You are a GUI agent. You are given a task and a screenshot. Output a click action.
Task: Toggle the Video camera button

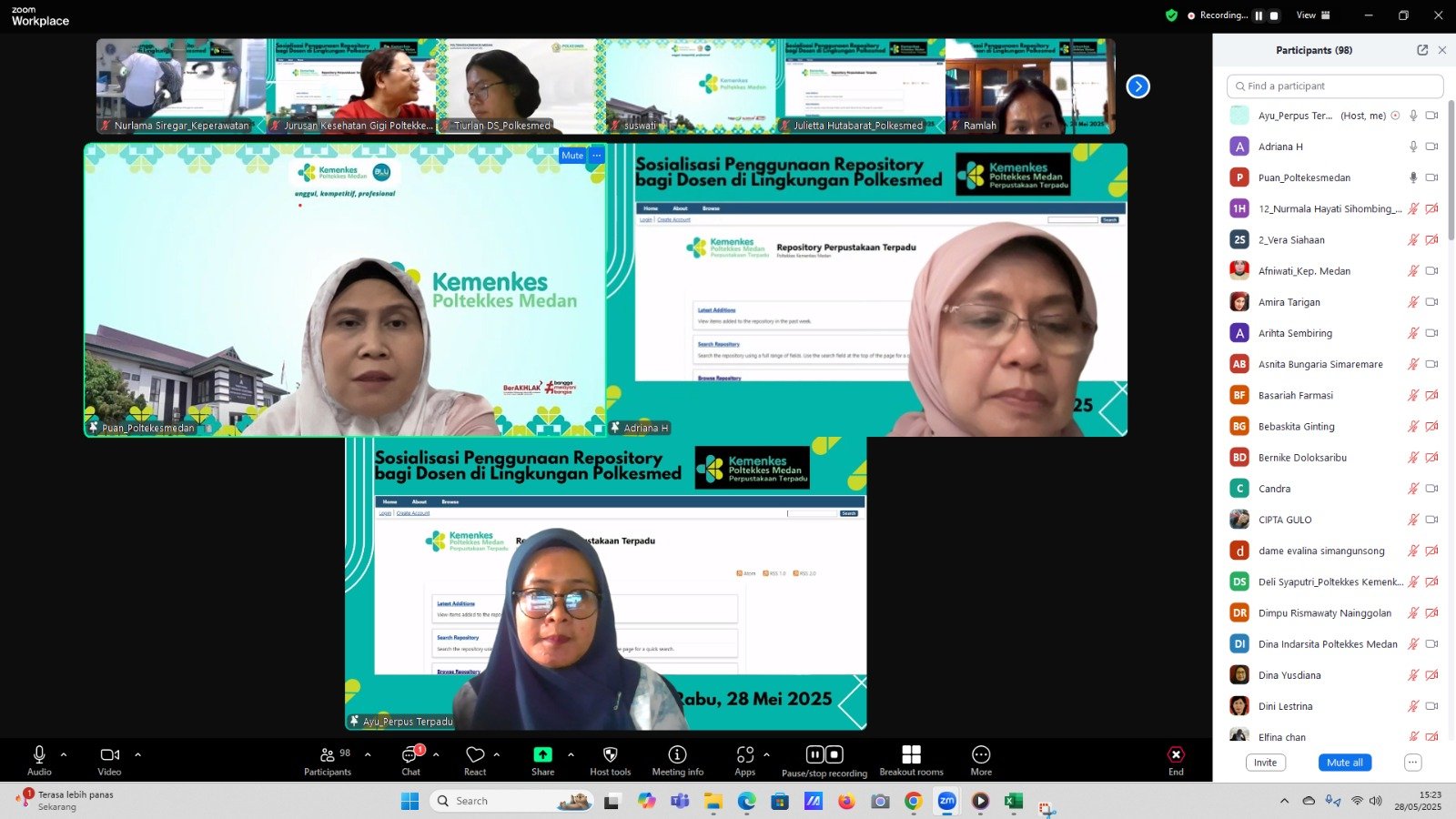point(109,754)
